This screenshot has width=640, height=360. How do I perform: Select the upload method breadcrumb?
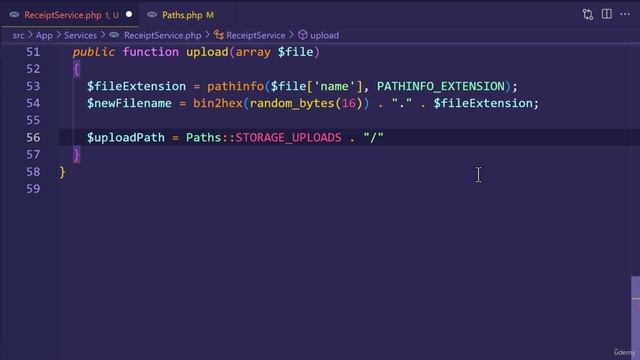click(324, 36)
